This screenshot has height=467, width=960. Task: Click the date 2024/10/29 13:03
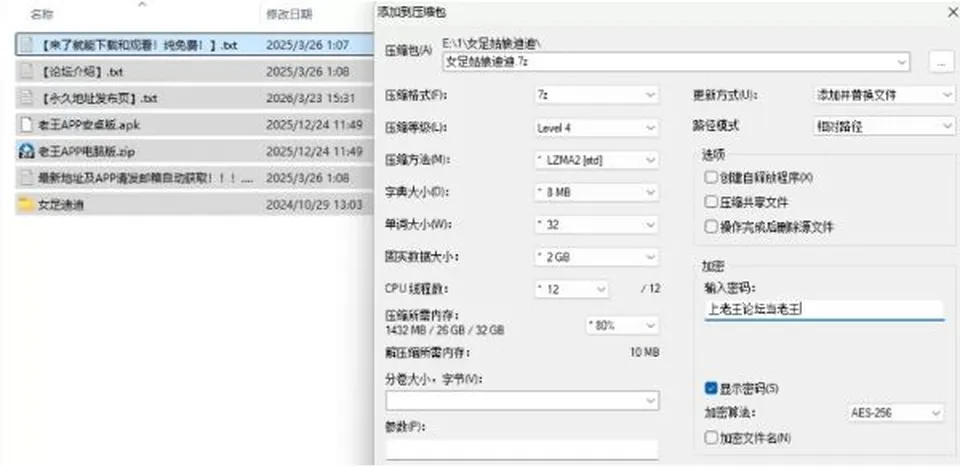[x=314, y=204]
